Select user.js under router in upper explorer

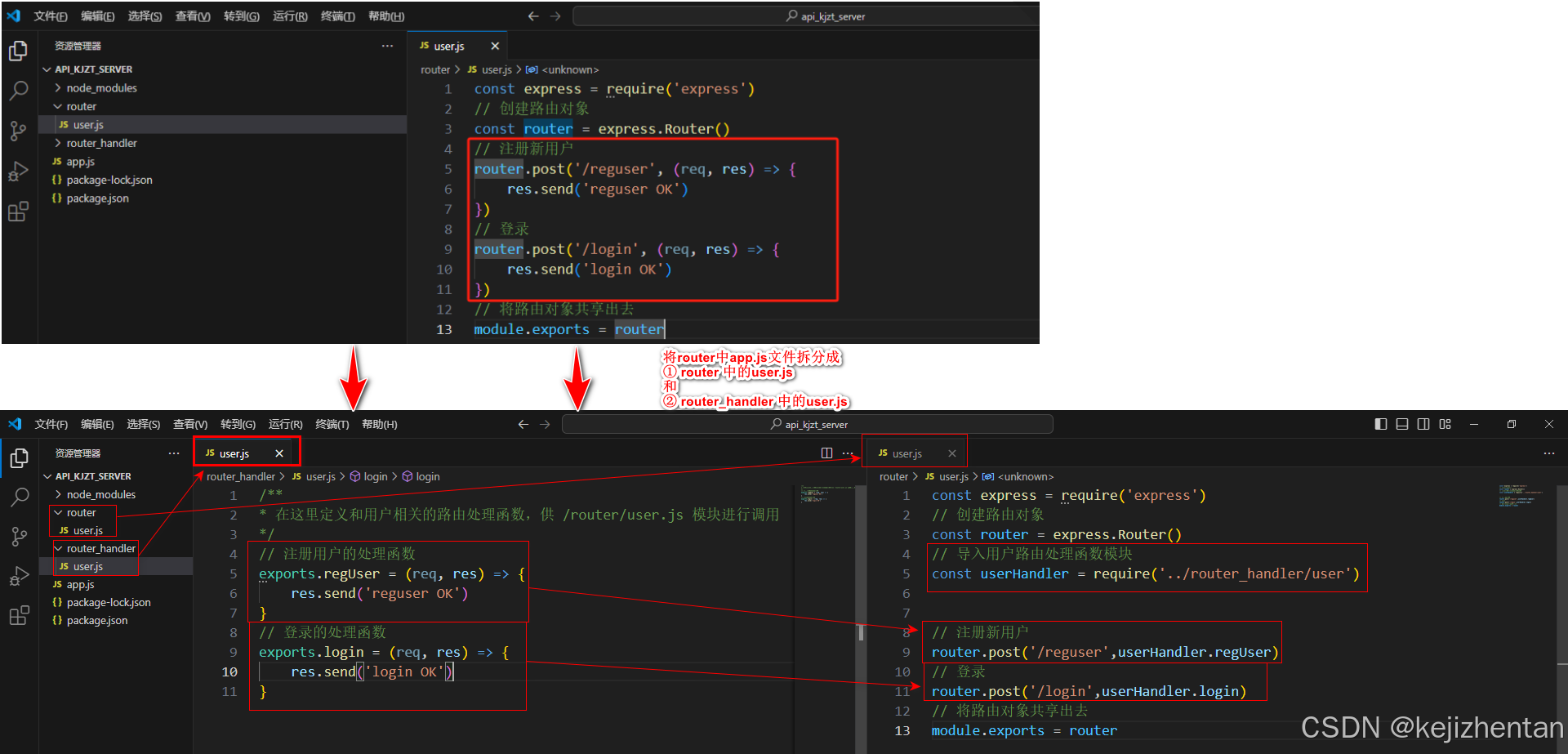point(222,125)
